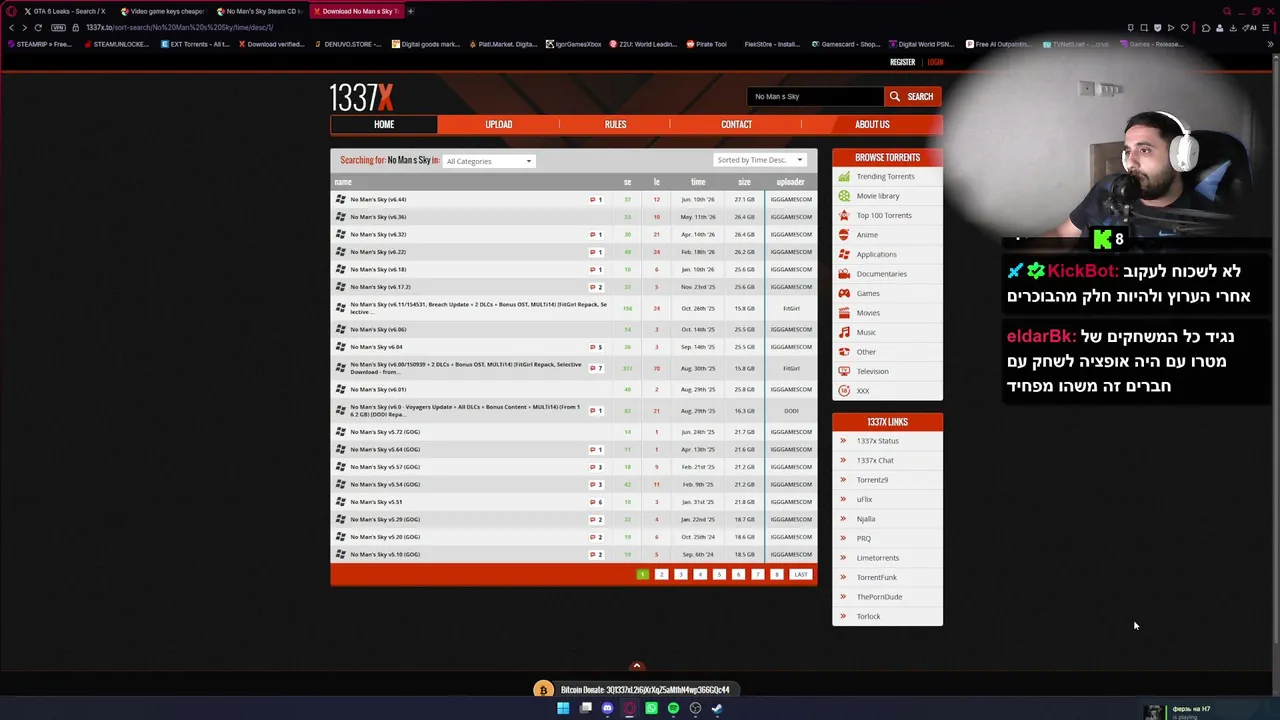The width and height of the screenshot is (1280, 720).
Task: Click the comments icon on No Man's Sky v6.04
Action: [x=593, y=347]
